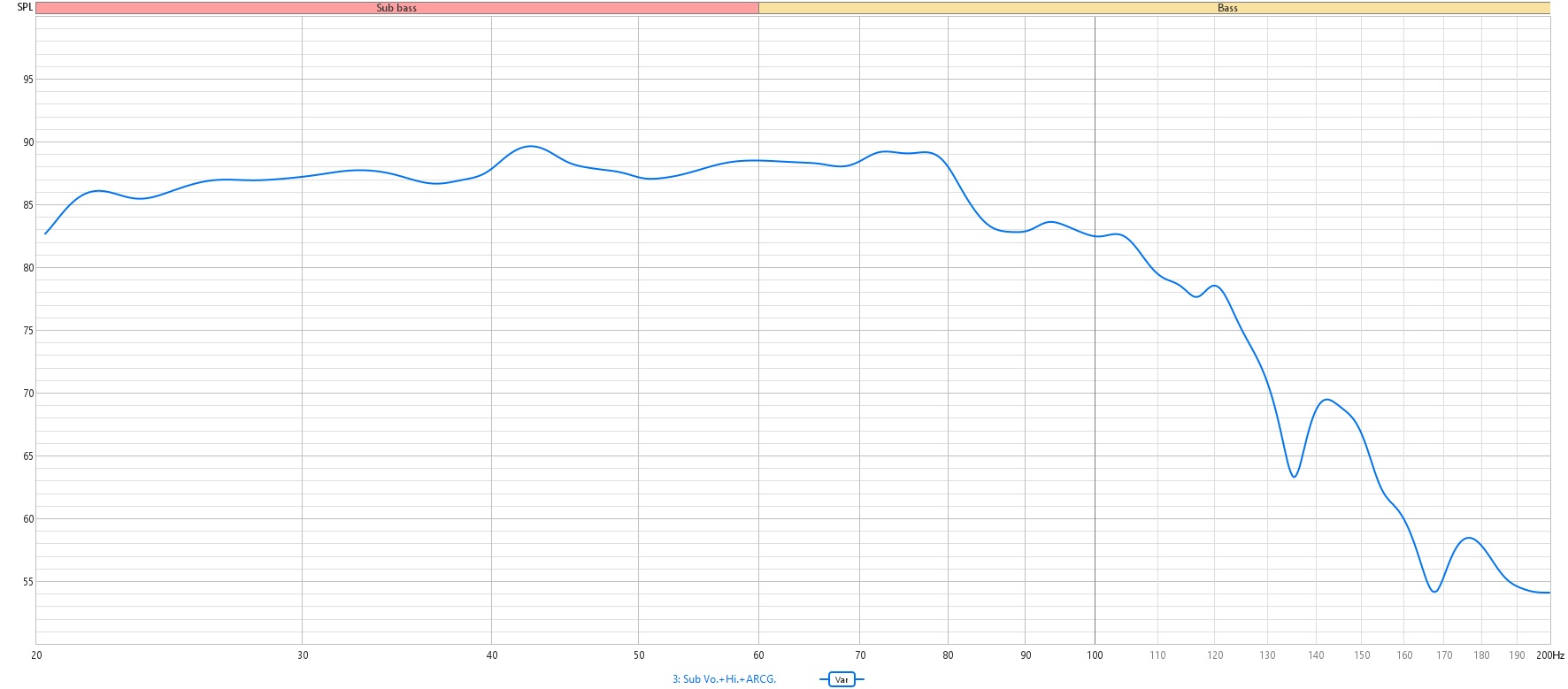Click the 70 dB axis value

click(x=28, y=394)
